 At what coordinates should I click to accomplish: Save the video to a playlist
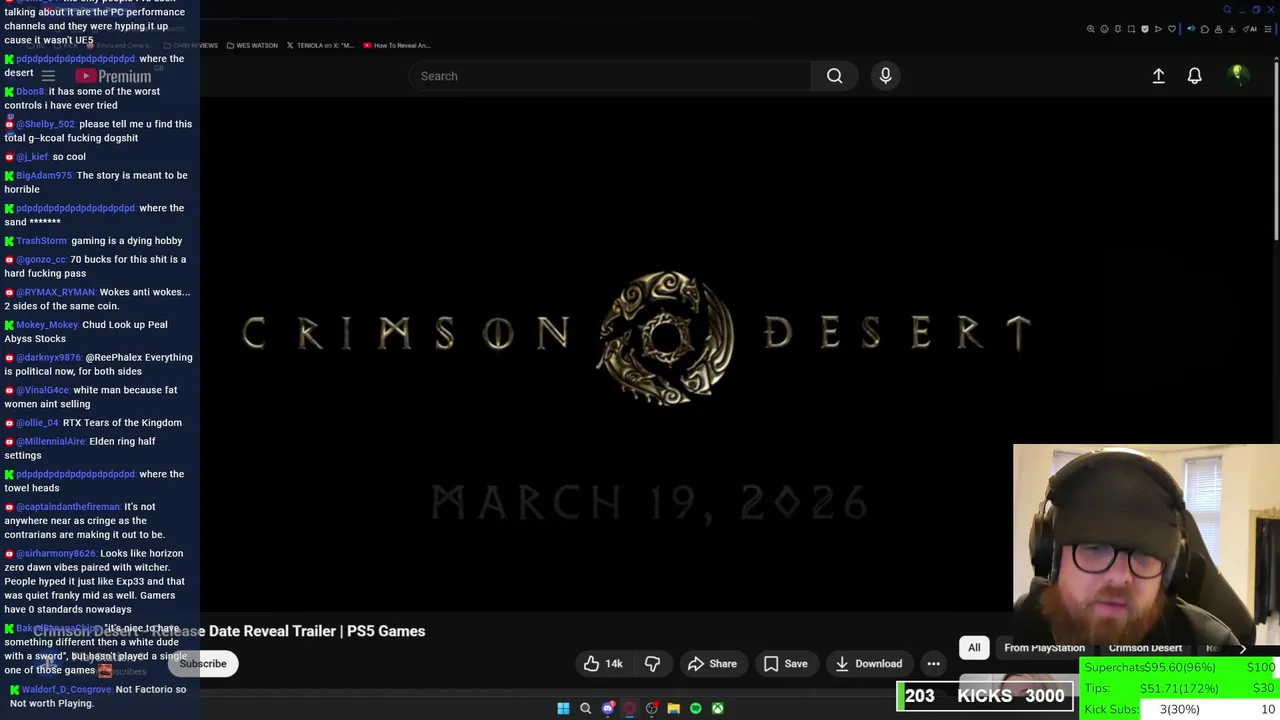(785, 664)
